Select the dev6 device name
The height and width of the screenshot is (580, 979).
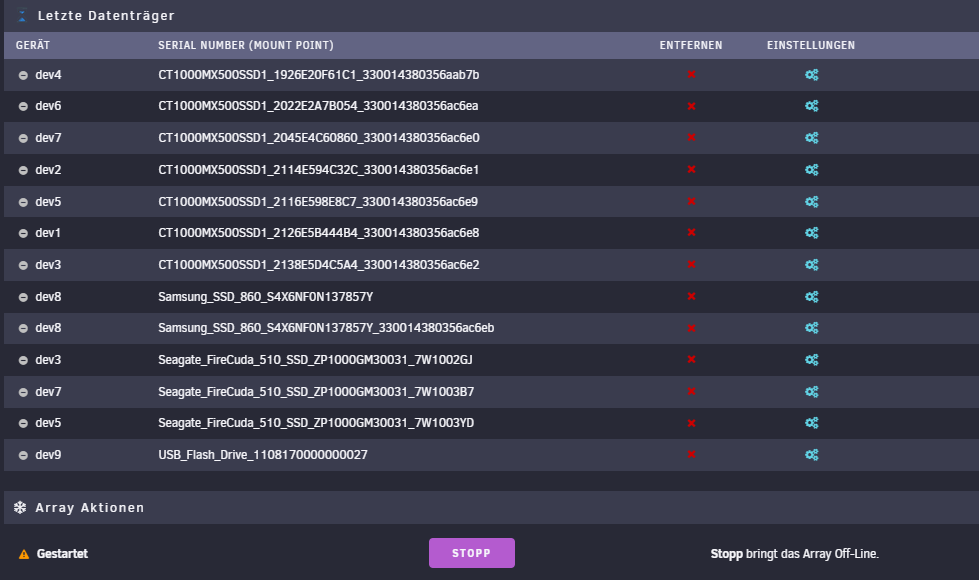coord(48,106)
